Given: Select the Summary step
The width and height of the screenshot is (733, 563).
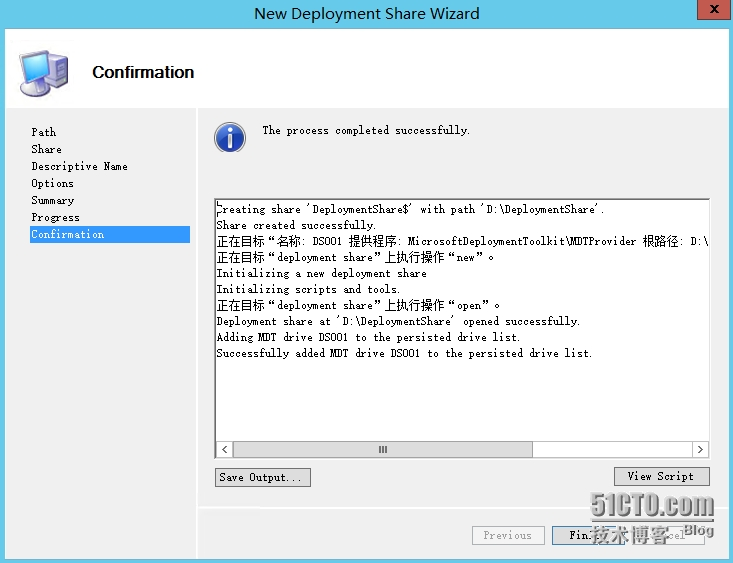Looking at the screenshot, I should tap(53, 200).
